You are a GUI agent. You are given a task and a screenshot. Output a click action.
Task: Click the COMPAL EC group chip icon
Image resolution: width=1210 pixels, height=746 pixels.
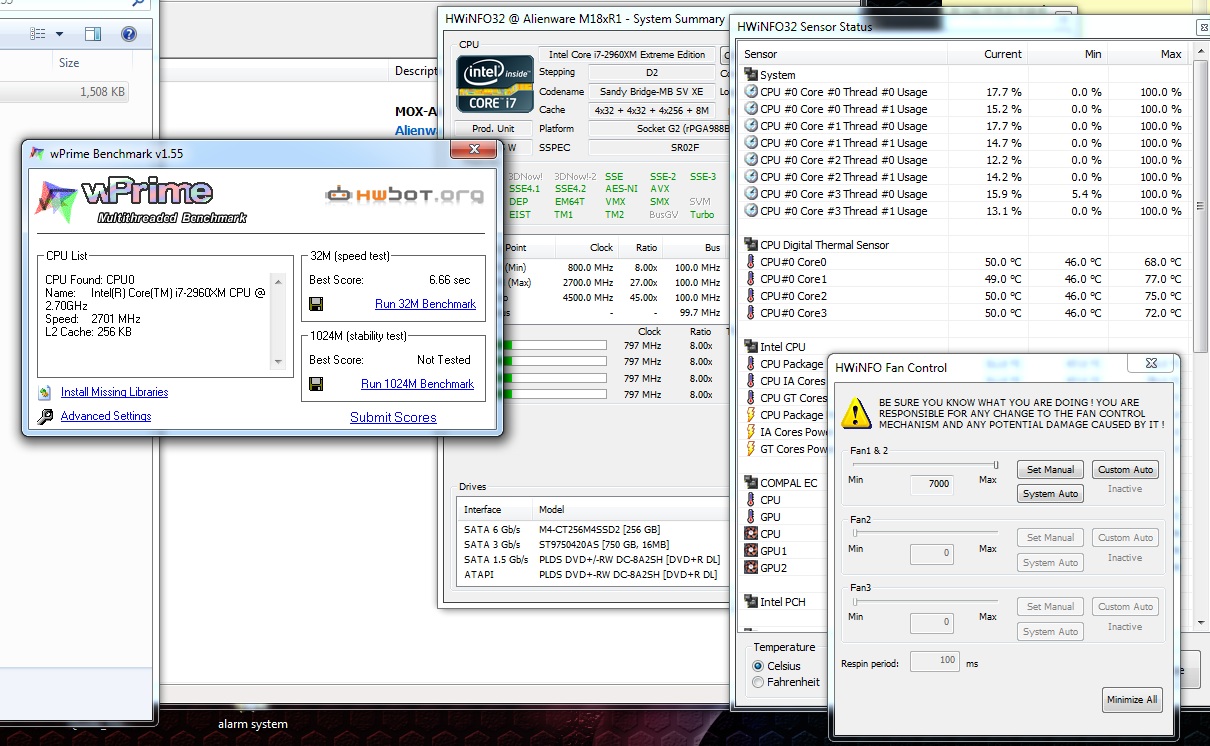coord(751,483)
